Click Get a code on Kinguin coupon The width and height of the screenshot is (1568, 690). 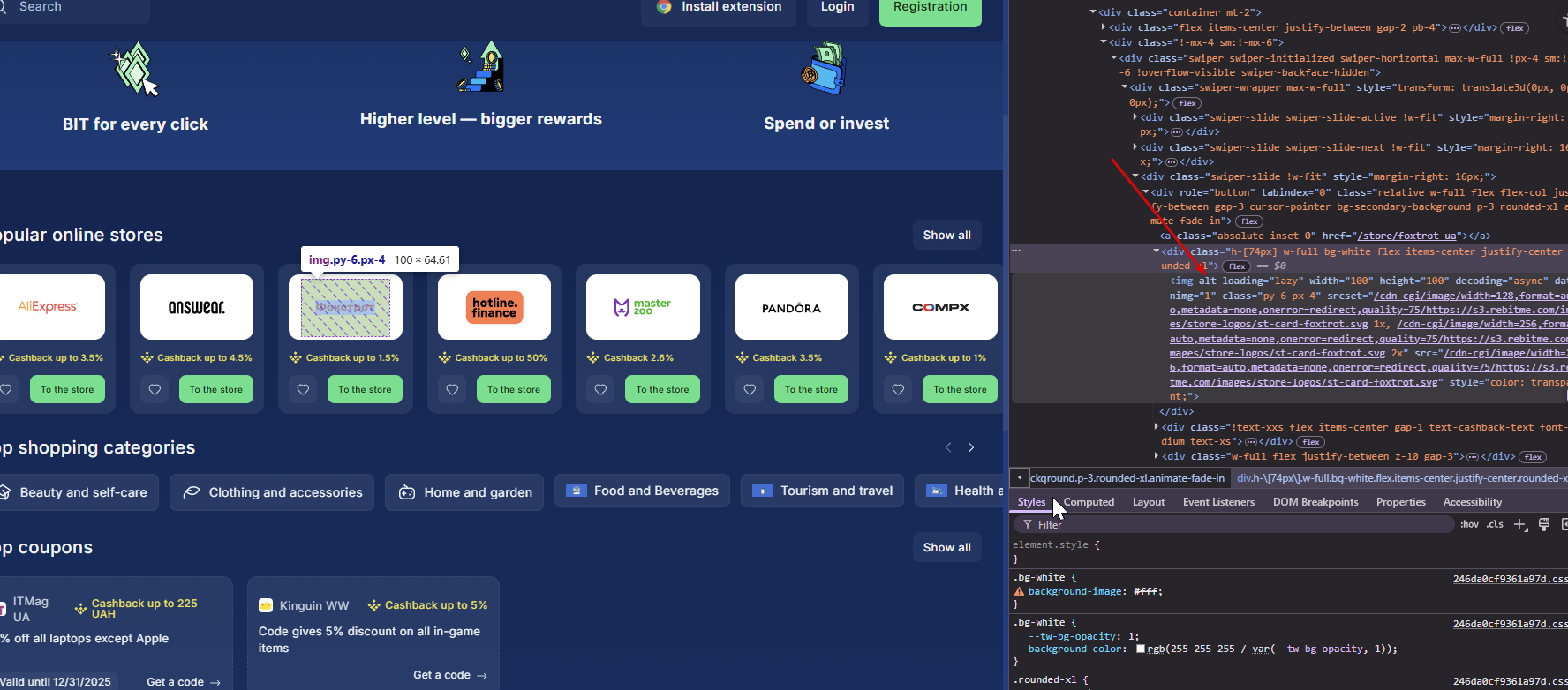click(450, 675)
